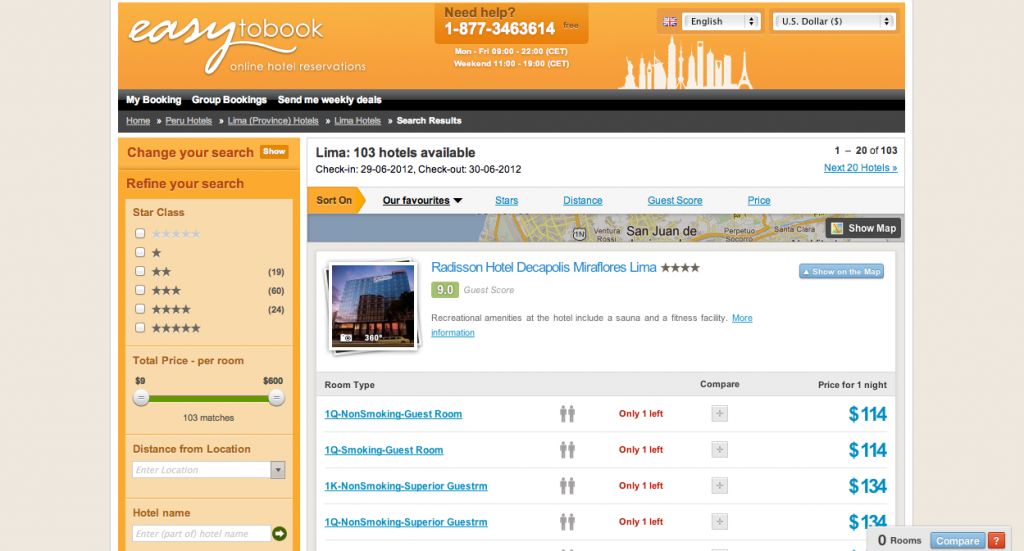This screenshot has height=551, width=1024.
Task: Click the easytobook logo
Action: [247, 45]
